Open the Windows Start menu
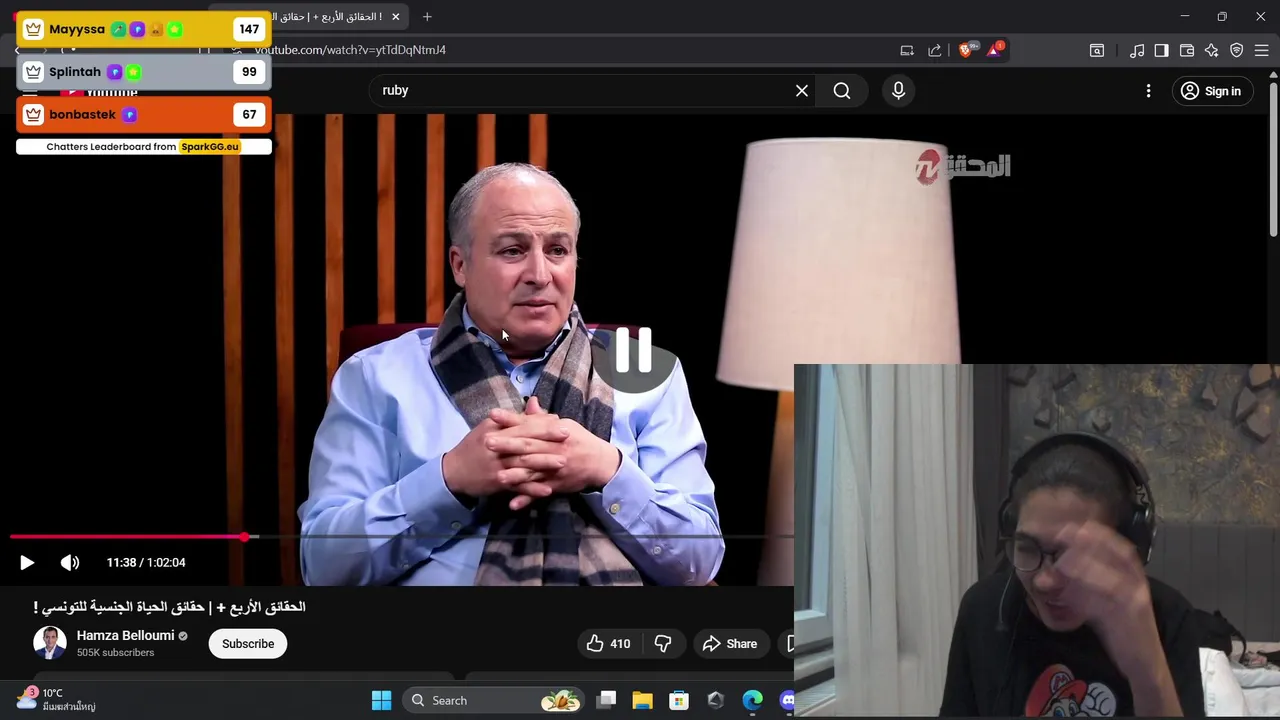The height and width of the screenshot is (720, 1280). [x=381, y=701]
